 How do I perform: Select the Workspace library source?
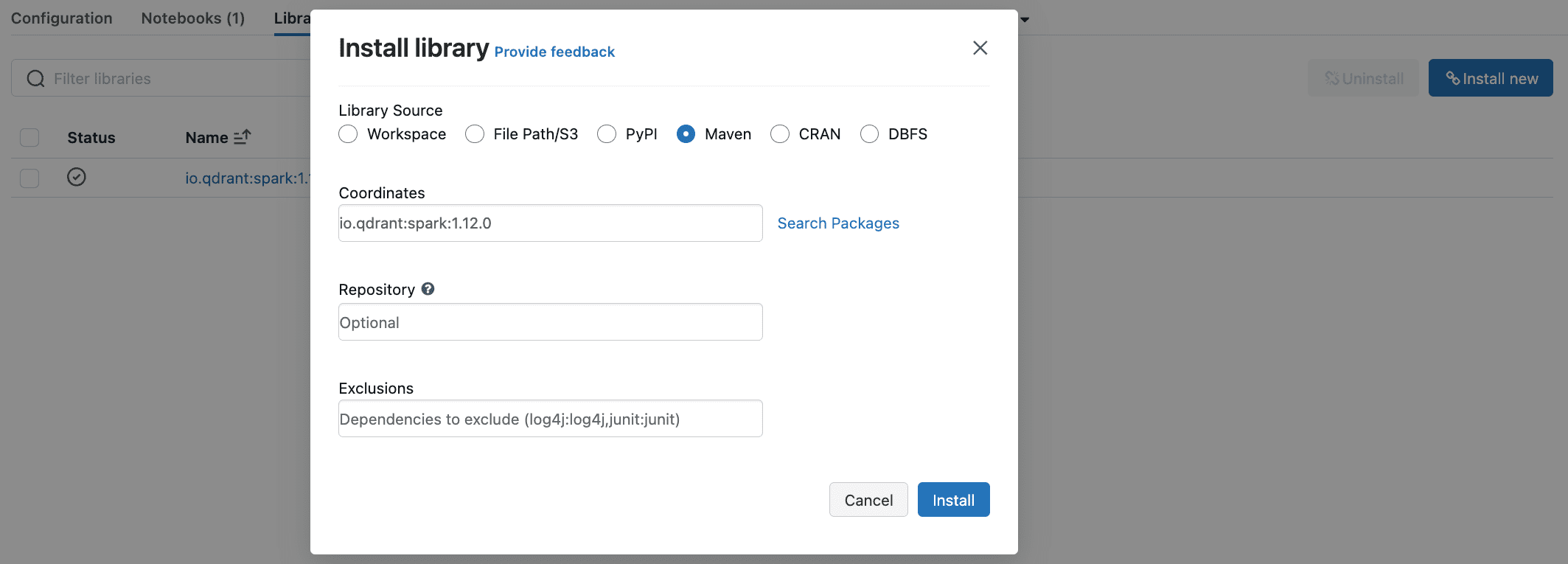coord(348,134)
